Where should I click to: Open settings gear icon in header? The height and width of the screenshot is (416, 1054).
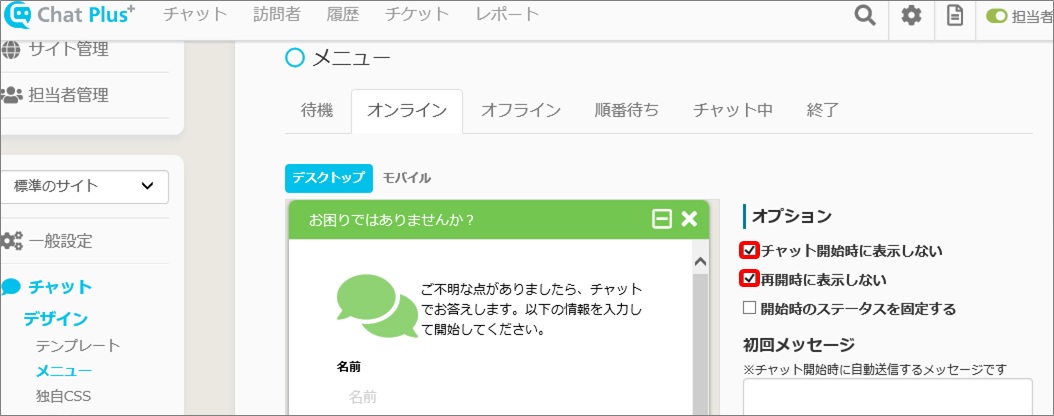pyautogui.click(x=911, y=15)
